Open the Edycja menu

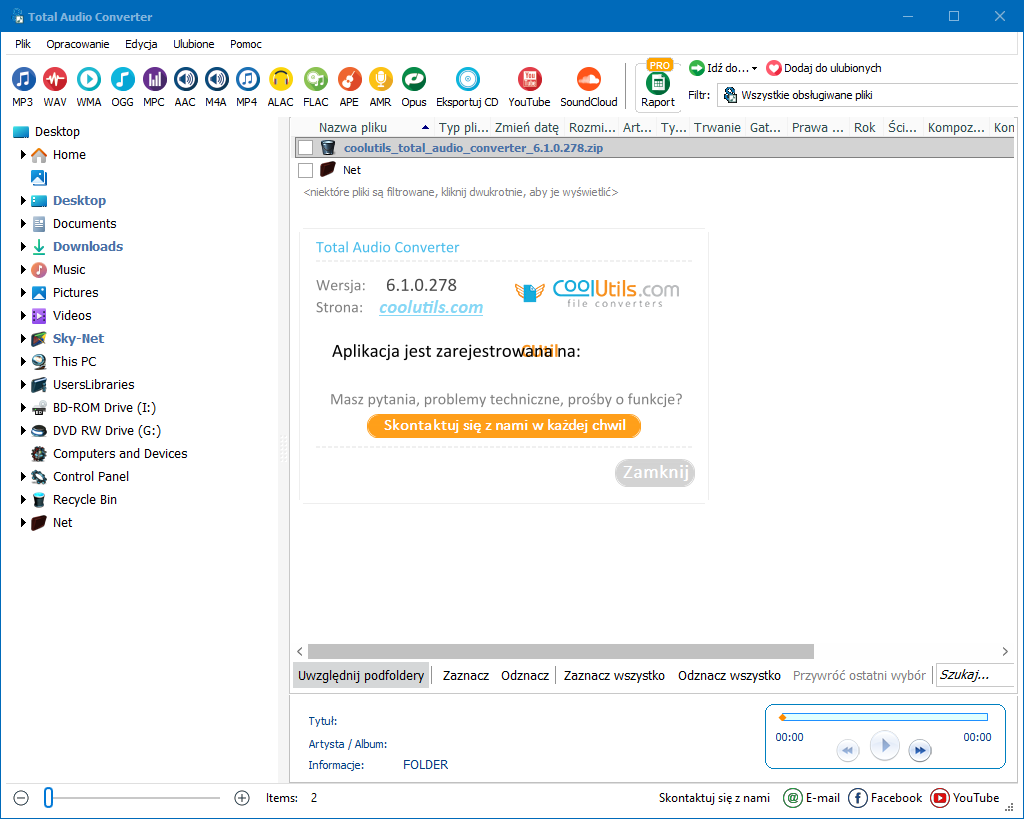pyautogui.click(x=141, y=44)
